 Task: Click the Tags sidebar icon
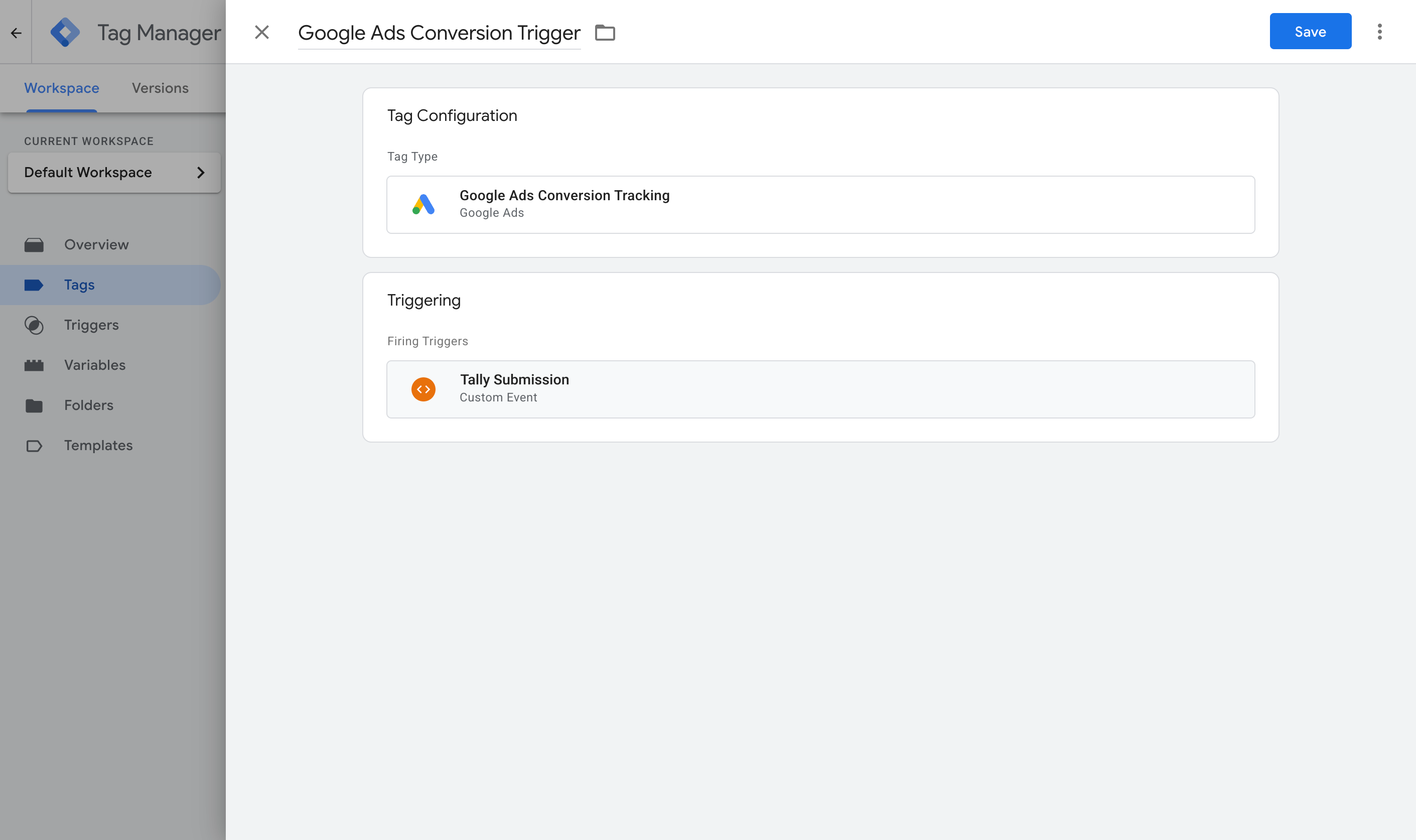34,286
